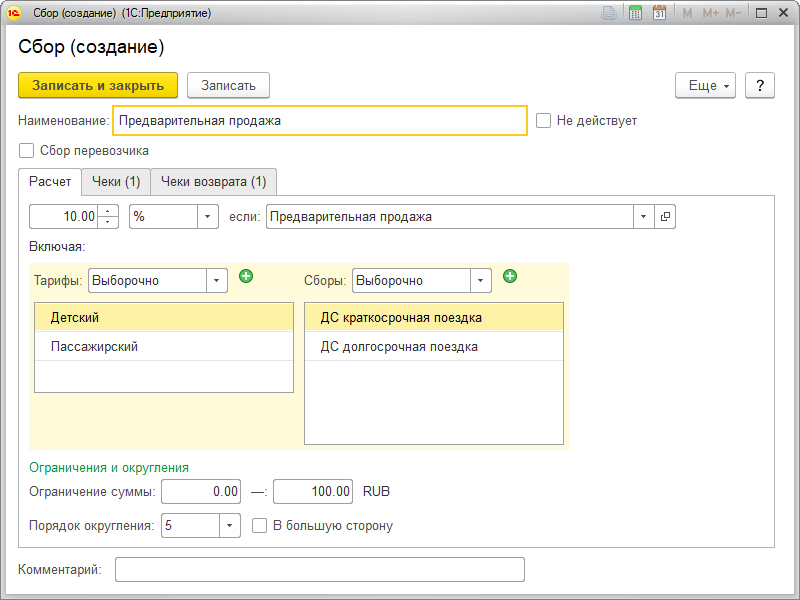This screenshot has height=600, width=800.
Task: Open the Чеки возврата (1) tab
Action: tap(213, 181)
